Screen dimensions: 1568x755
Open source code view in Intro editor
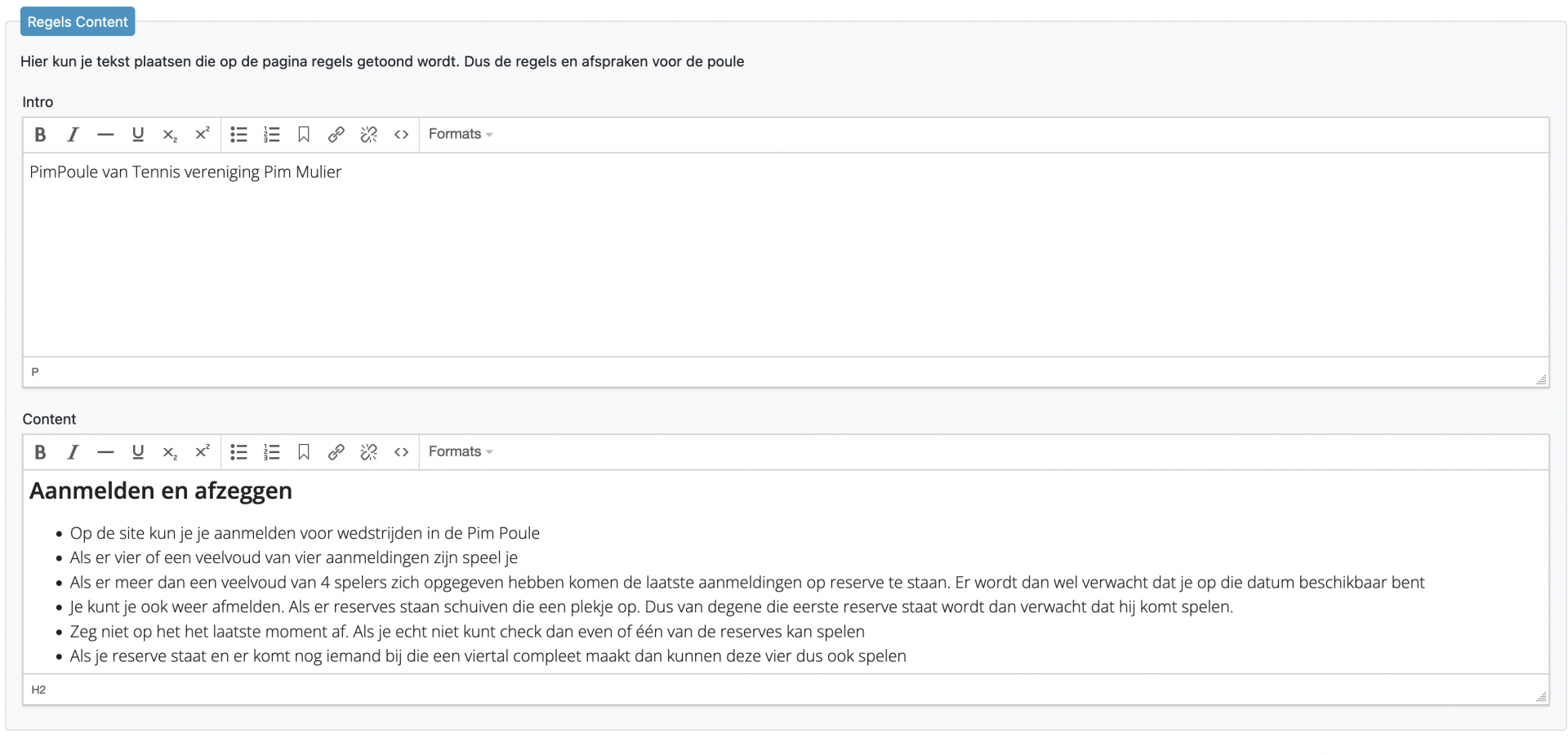[401, 135]
